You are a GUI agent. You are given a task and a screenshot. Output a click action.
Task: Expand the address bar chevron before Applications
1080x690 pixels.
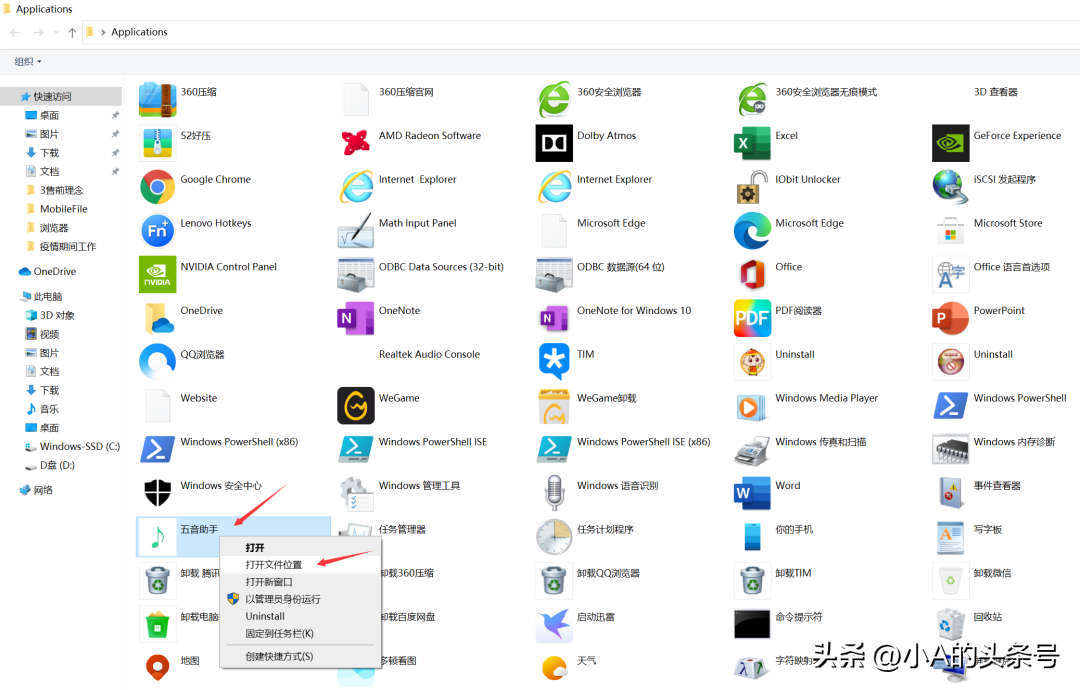[x=103, y=32]
